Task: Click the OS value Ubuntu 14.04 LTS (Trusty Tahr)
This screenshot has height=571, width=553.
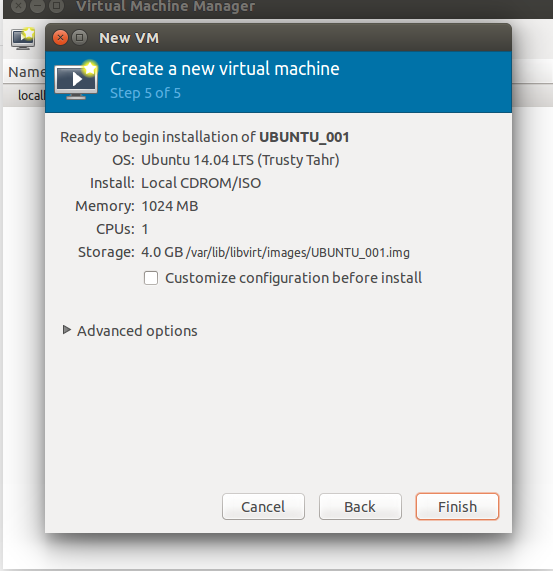Action: click(x=240, y=160)
